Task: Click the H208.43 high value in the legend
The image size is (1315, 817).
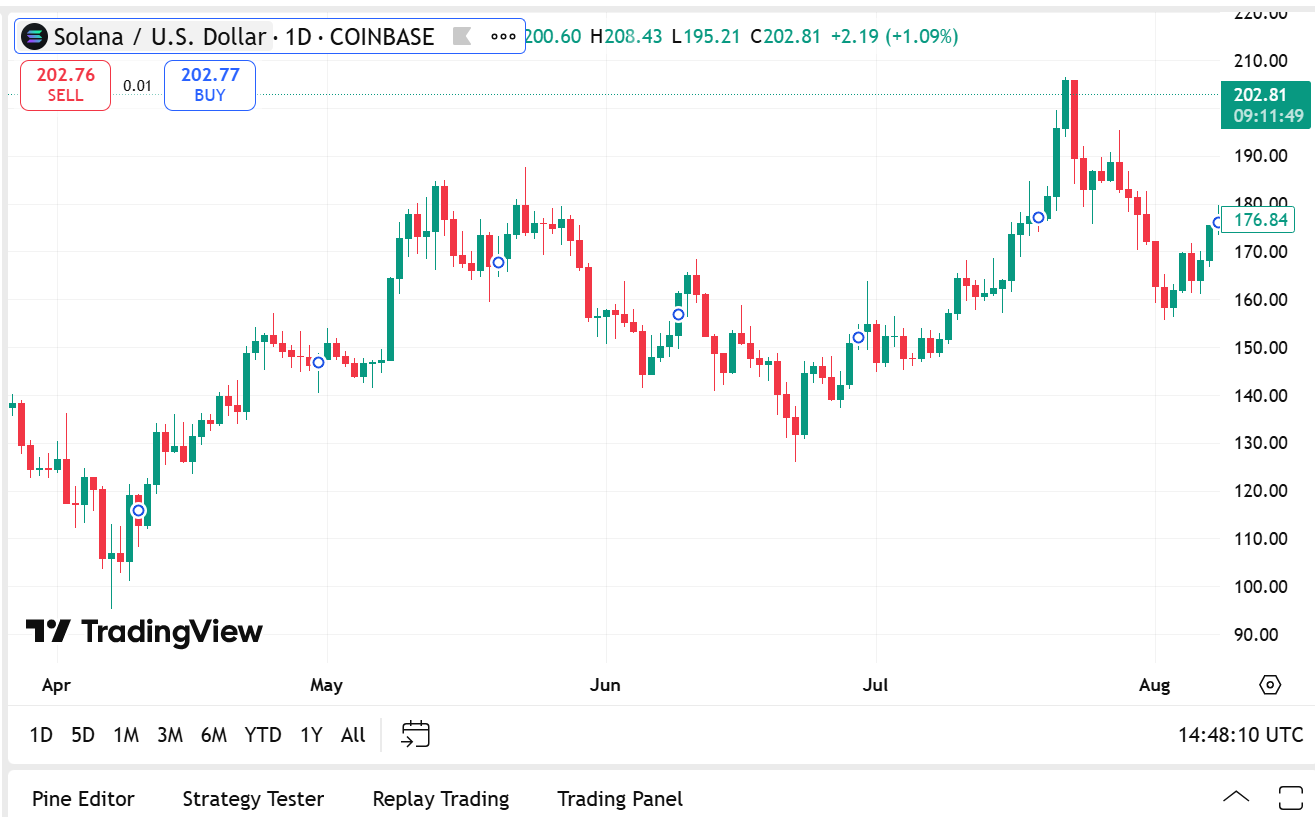Action: (x=626, y=37)
